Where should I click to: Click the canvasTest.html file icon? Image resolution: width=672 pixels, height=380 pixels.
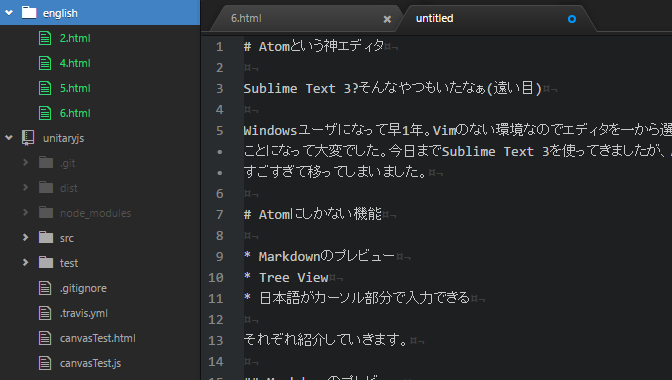[x=45, y=338]
